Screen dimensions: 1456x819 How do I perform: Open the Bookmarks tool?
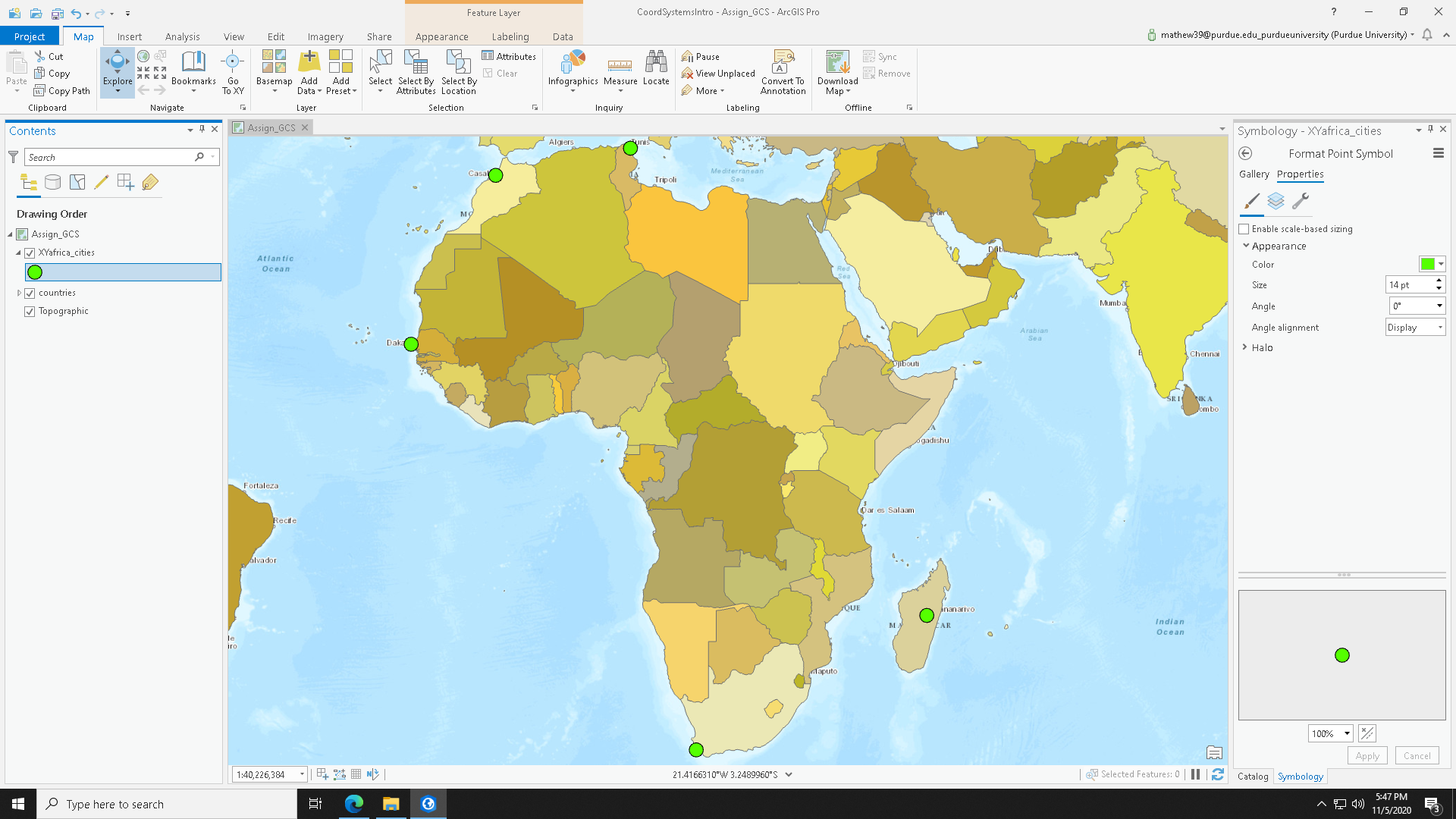(193, 72)
